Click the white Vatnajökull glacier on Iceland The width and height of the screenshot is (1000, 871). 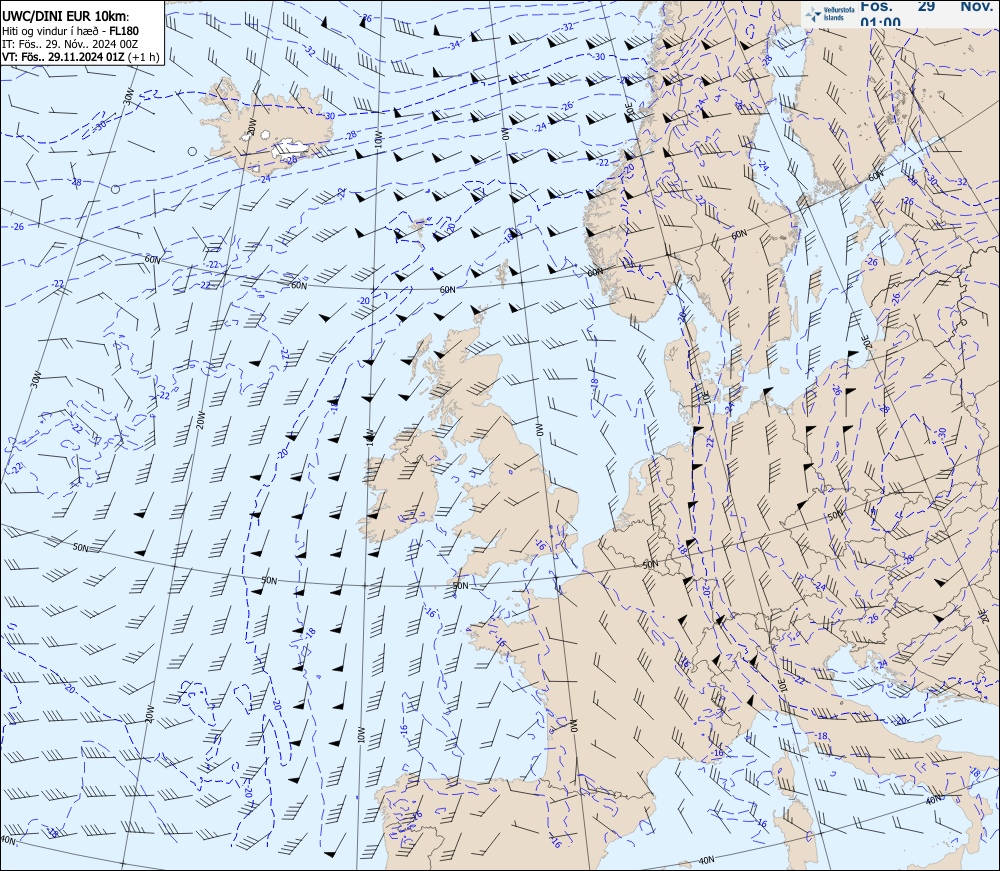click(x=290, y=150)
